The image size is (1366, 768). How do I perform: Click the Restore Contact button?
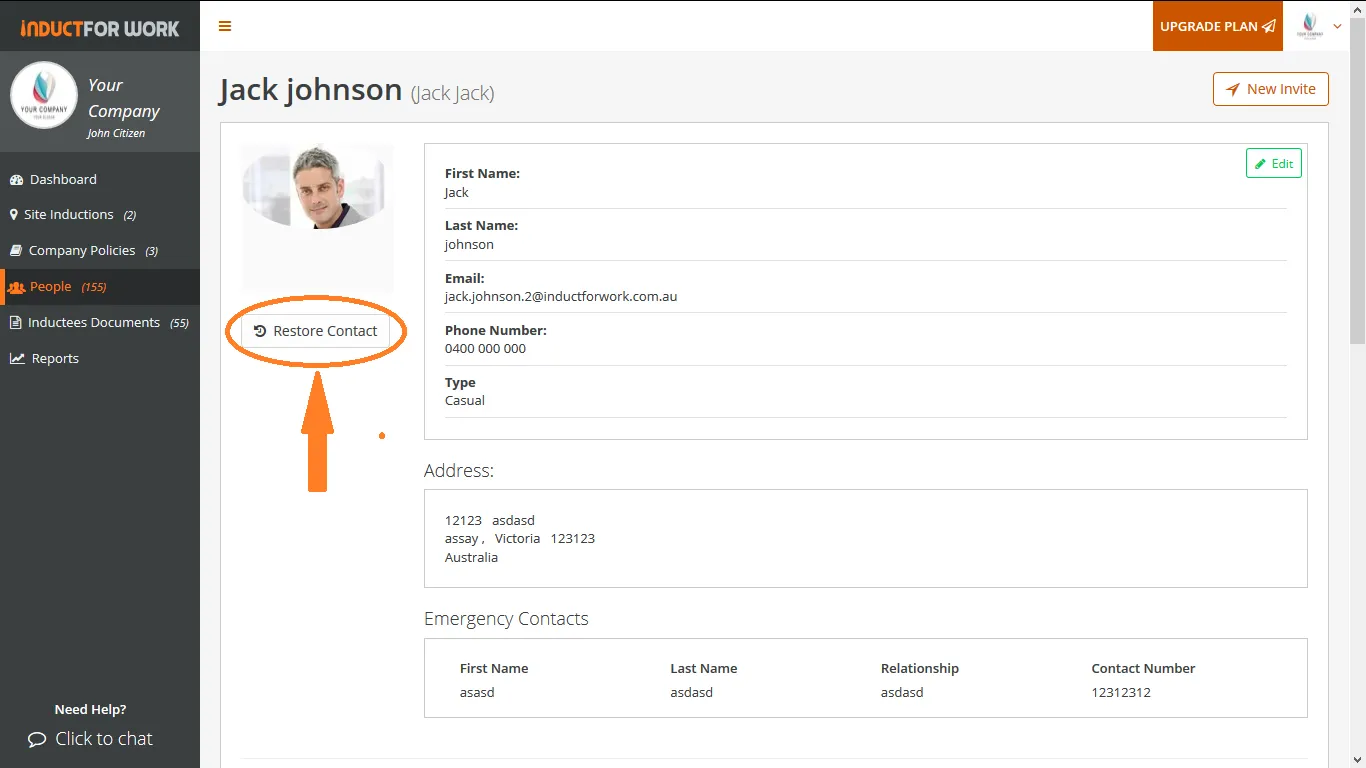pos(315,331)
